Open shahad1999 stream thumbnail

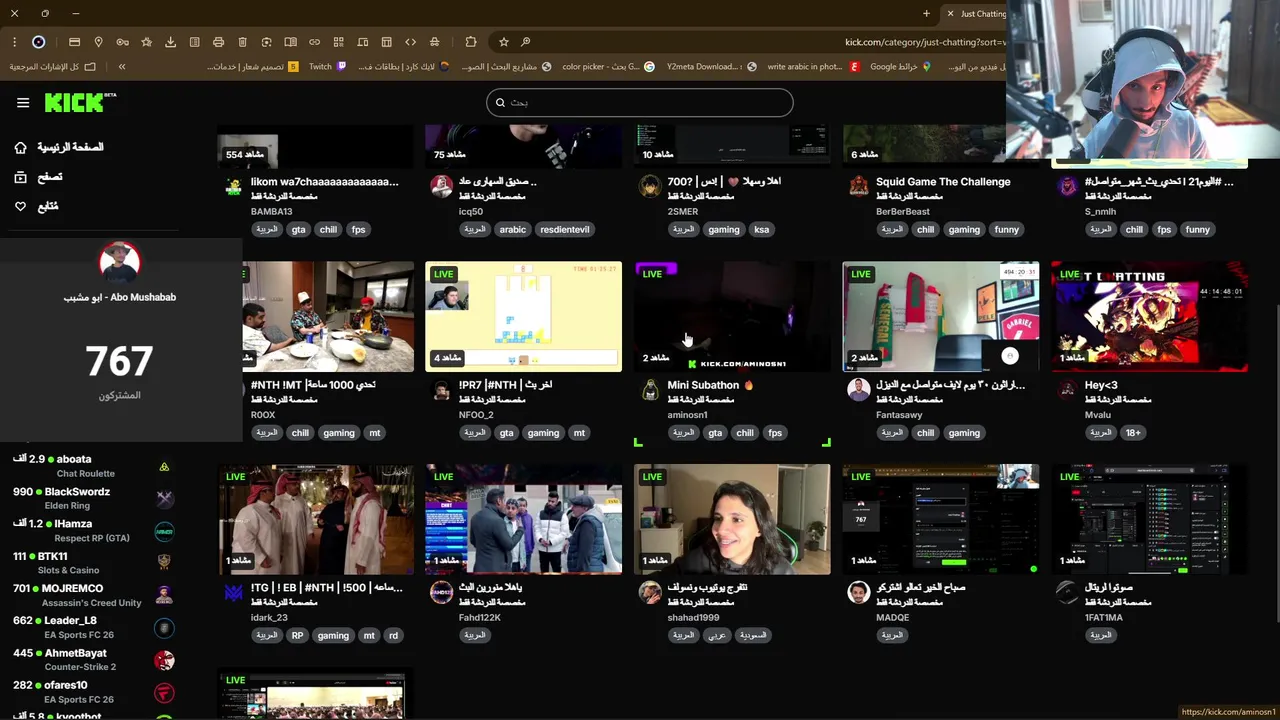[x=732, y=520]
